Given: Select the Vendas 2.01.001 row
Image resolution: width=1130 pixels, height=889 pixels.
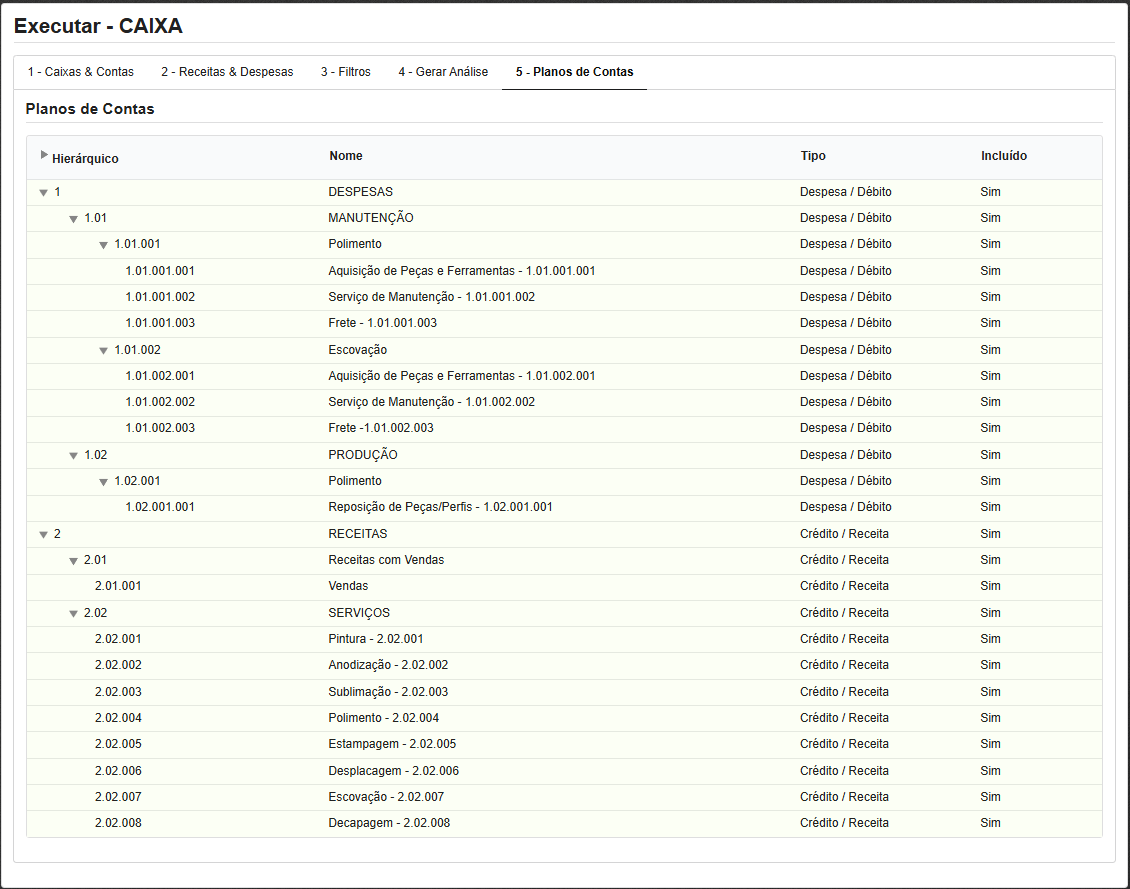Looking at the screenshot, I should tap(348, 586).
